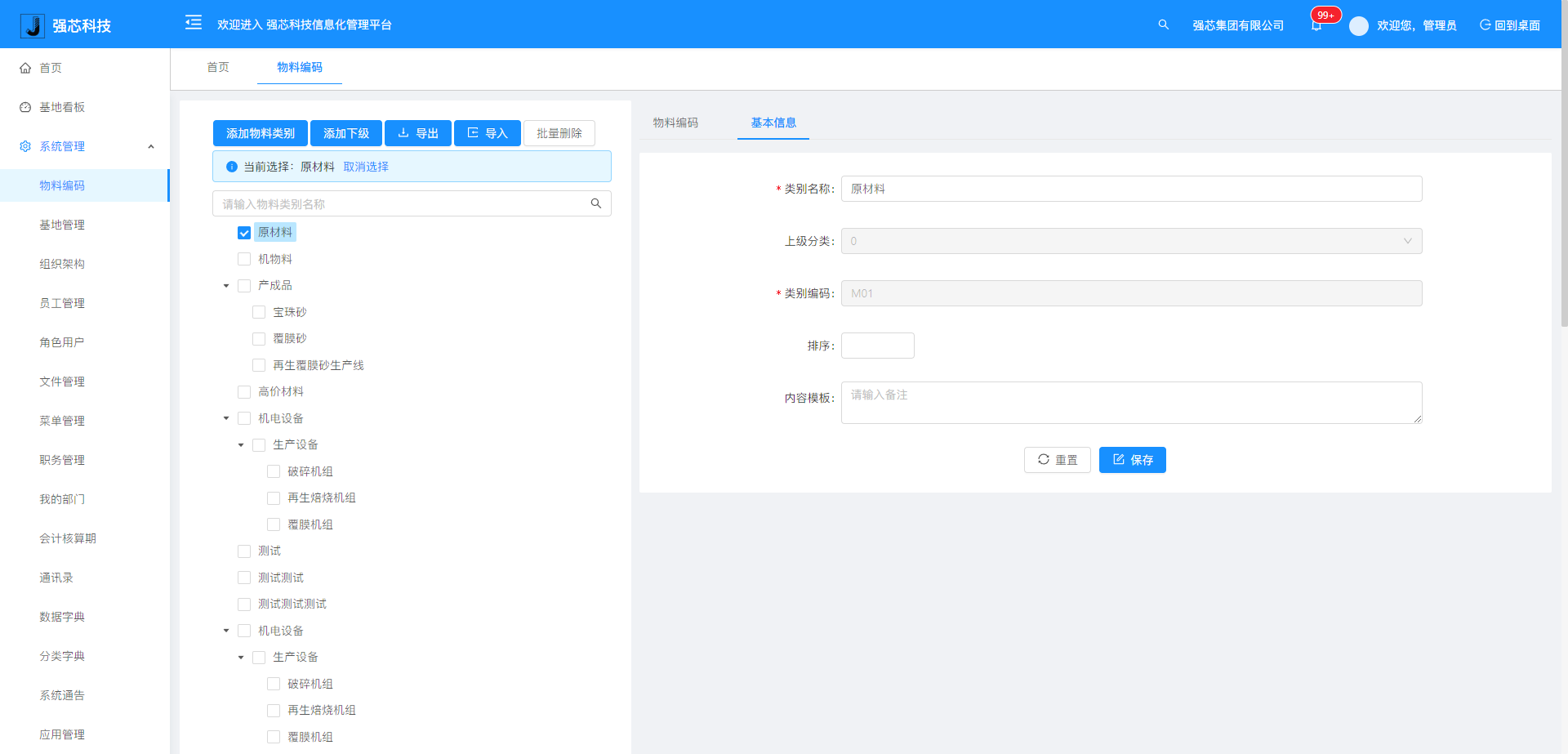1568x754 pixels.
Task: Switch to the 物料编码 right panel tab
Action: pyautogui.click(x=675, y=123)
